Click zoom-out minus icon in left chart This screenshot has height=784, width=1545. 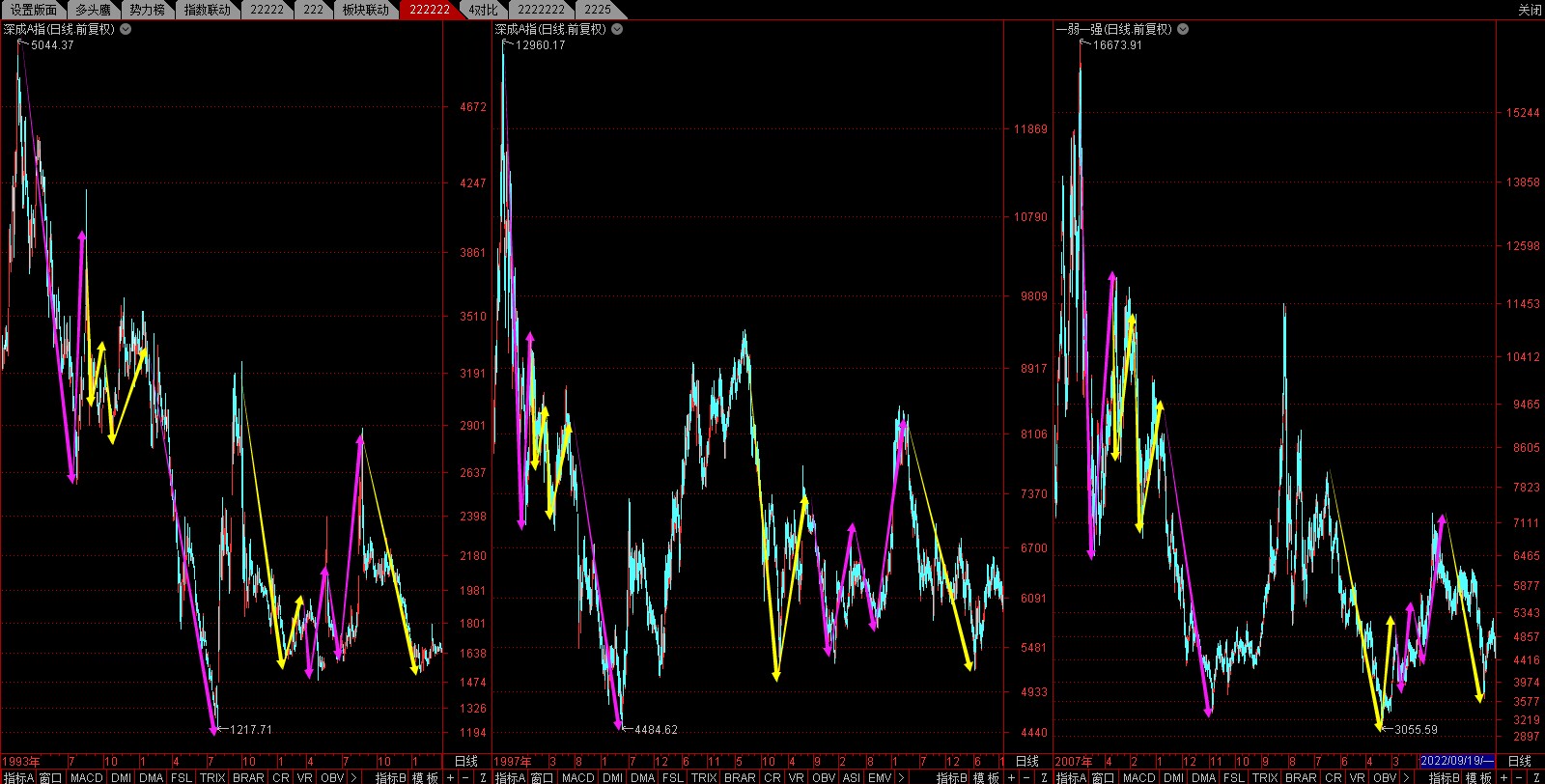point(465,777)
